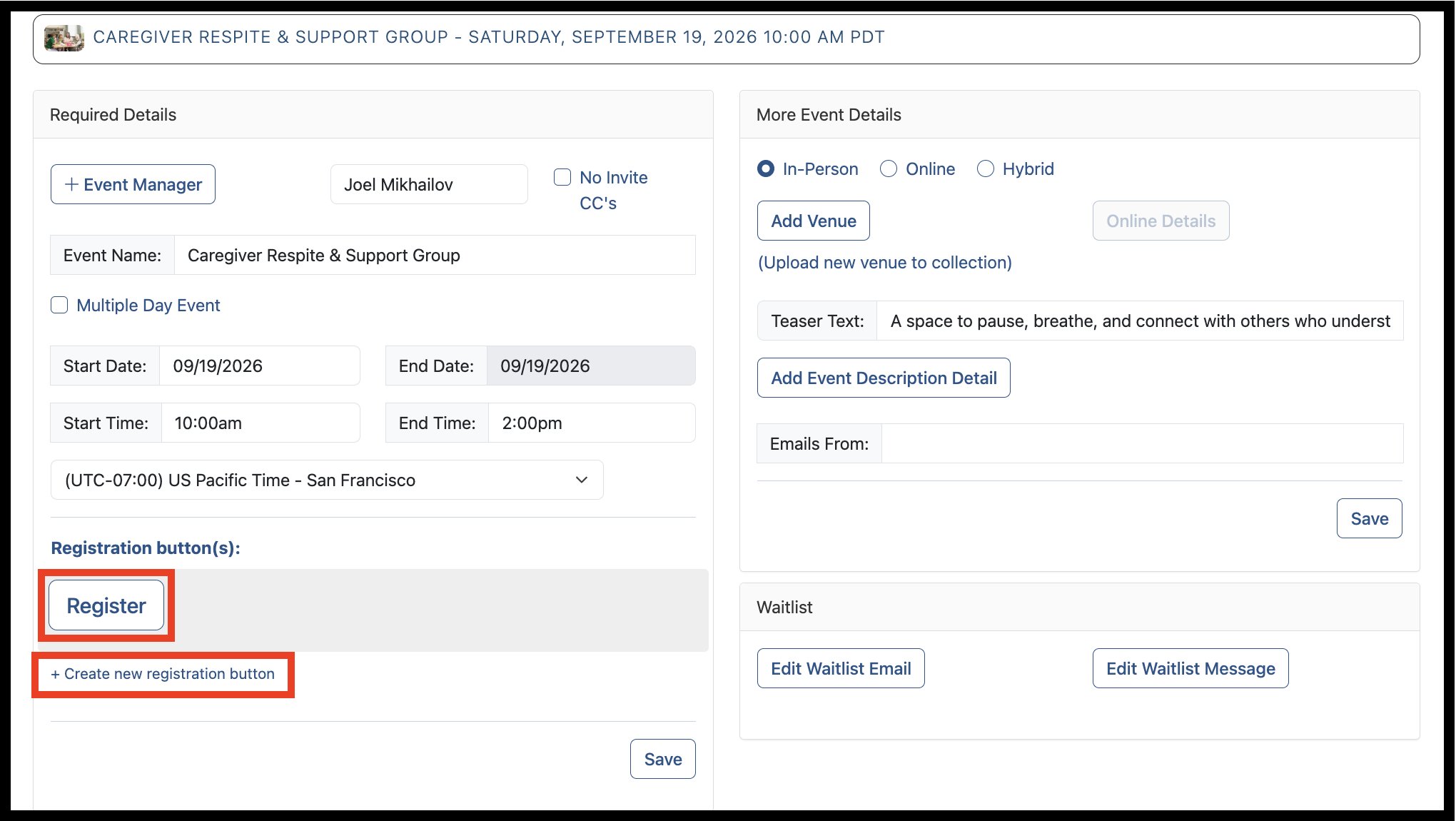1456x821 pixels.
Task: Click the Start Date field
Action: 260,366
